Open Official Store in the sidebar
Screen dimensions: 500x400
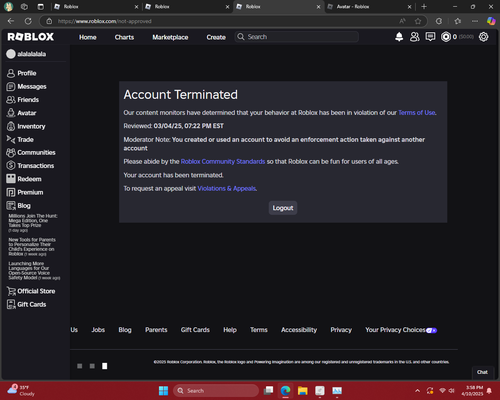point(31,291)
